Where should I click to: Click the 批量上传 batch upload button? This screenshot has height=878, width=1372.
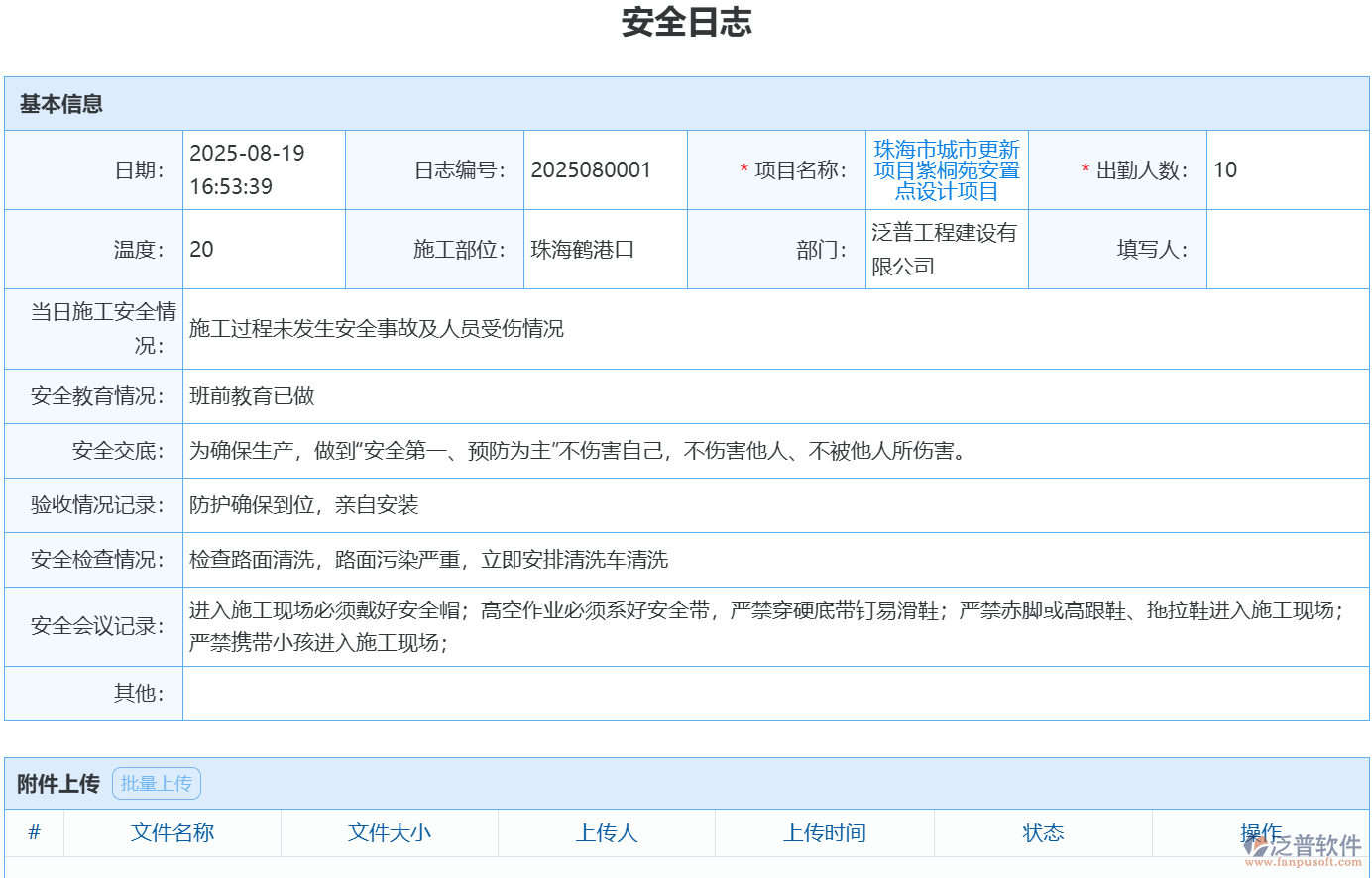point(156,783)
